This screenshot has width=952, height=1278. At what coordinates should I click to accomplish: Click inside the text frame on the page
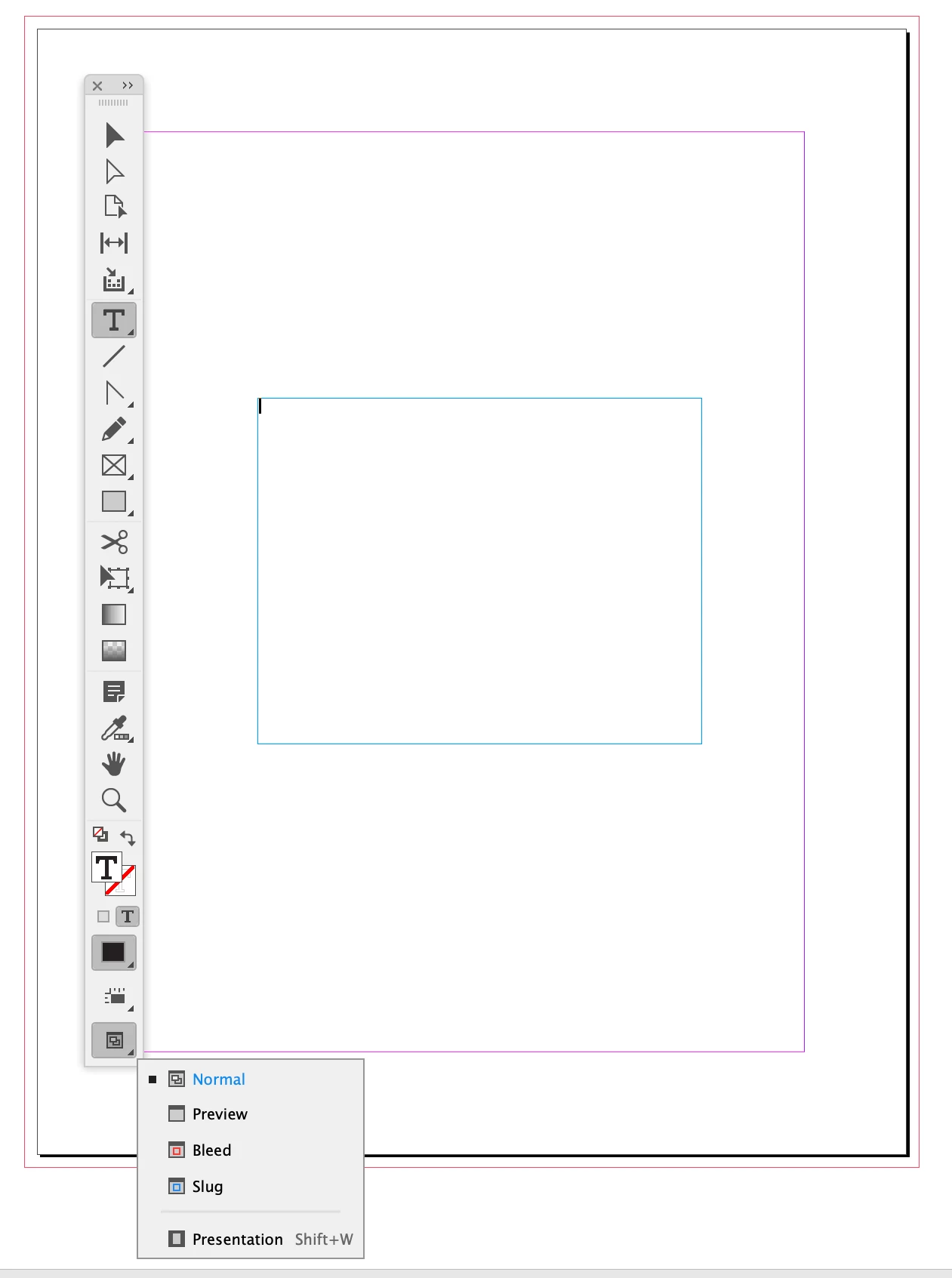tap(479, 571)
